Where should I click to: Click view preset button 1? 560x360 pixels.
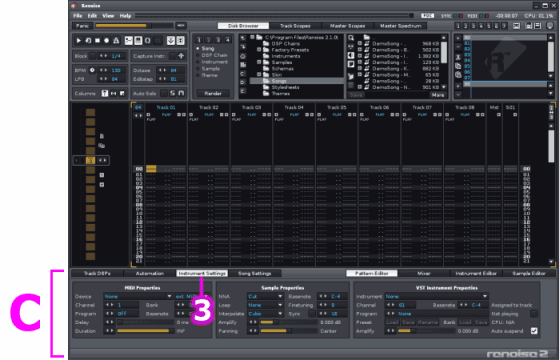(458, 26)
